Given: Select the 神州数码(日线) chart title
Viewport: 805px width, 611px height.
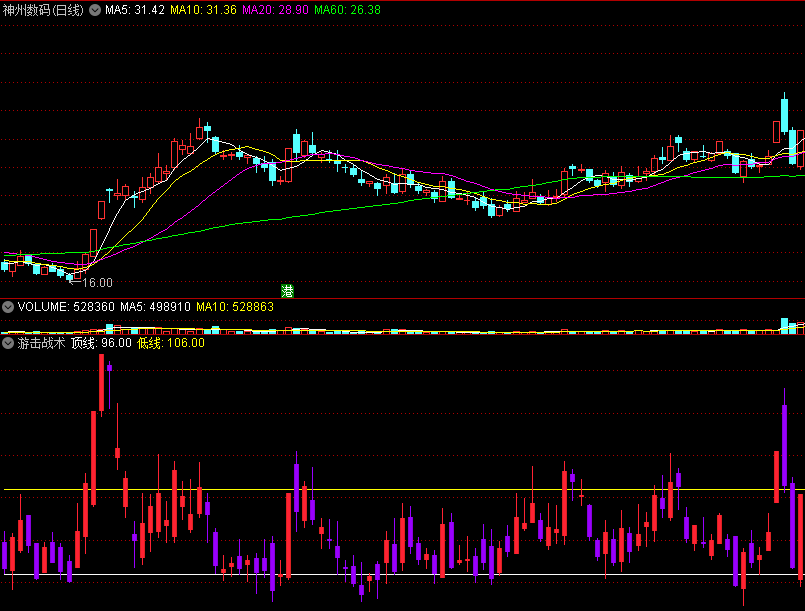Looking at the screenshot, I should 43,10.
